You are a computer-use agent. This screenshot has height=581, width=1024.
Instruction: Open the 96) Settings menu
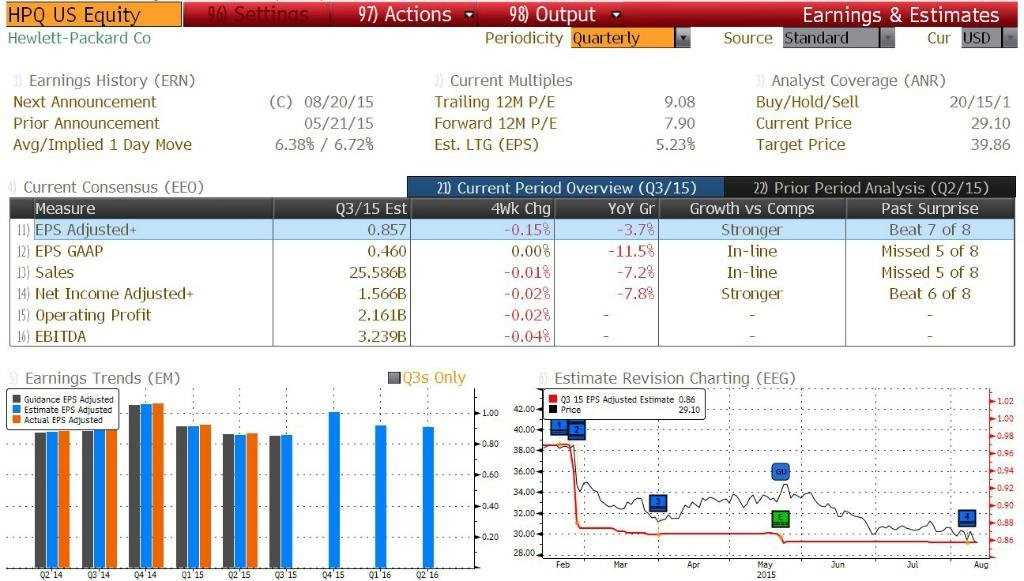coord(257,14)
